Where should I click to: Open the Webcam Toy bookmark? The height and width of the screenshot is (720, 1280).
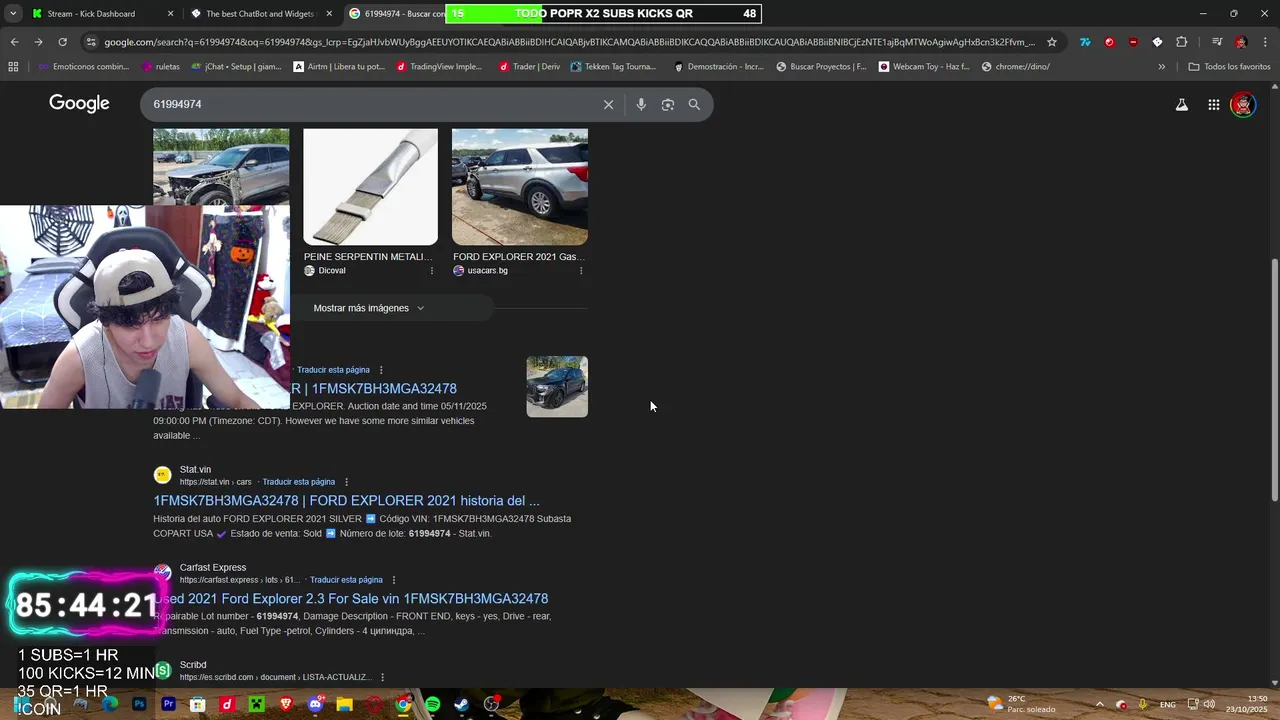[924, 67]
